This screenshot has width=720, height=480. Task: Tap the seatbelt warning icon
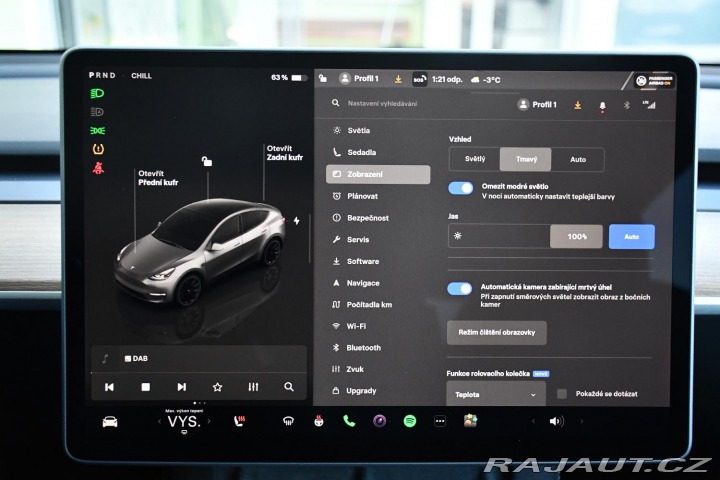click(98, 168)
